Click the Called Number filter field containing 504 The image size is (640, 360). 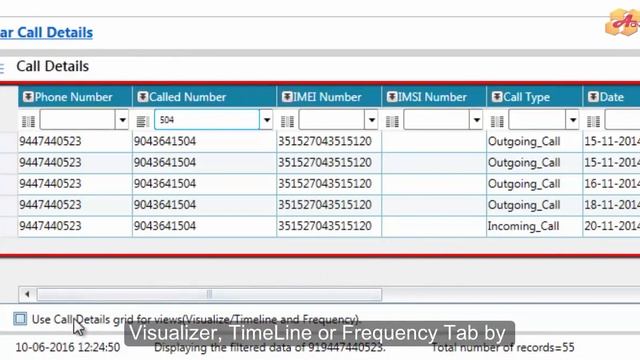[x=207, y=120]
